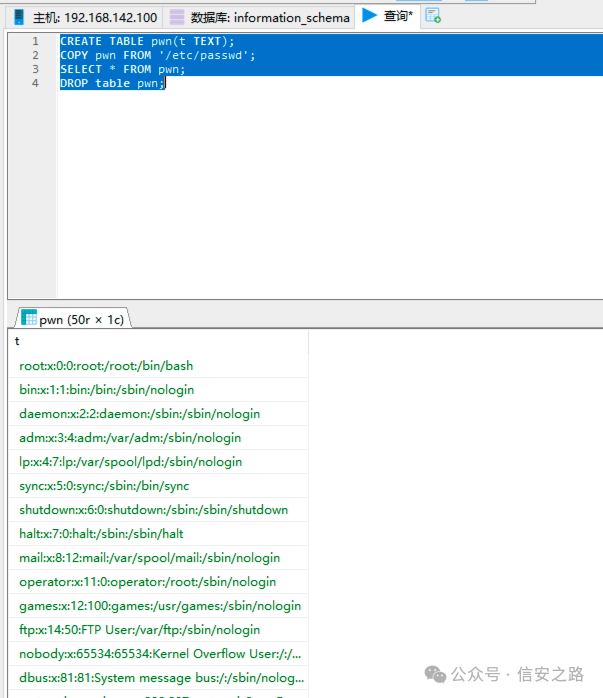Select the halt:x:7:0 row
Viewport: 603px width, 698px height.
pyautogui.click(x=158, y=534)
